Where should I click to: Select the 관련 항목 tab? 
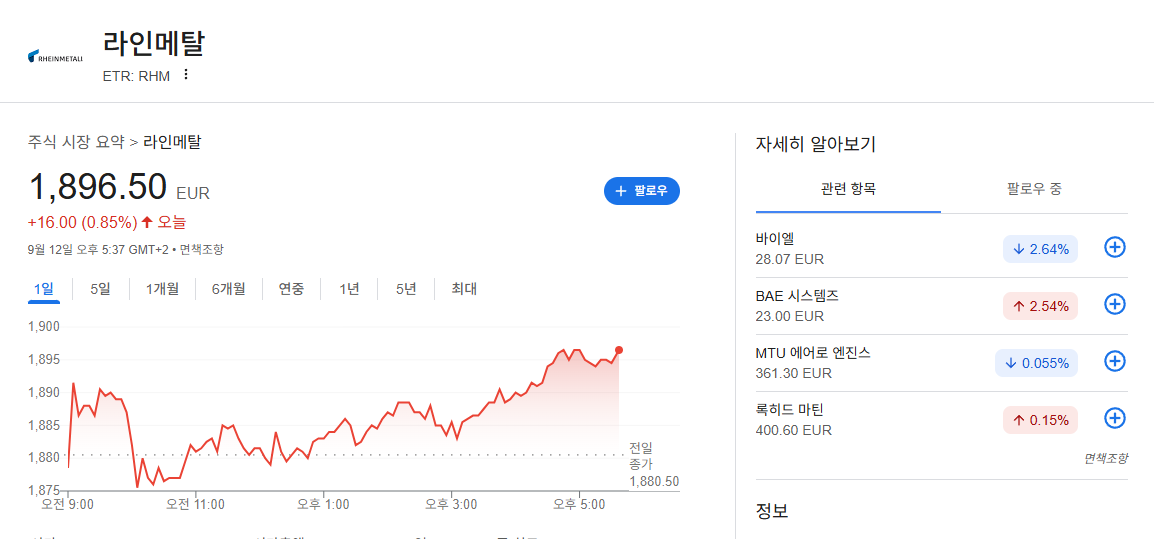coord(848,189)
